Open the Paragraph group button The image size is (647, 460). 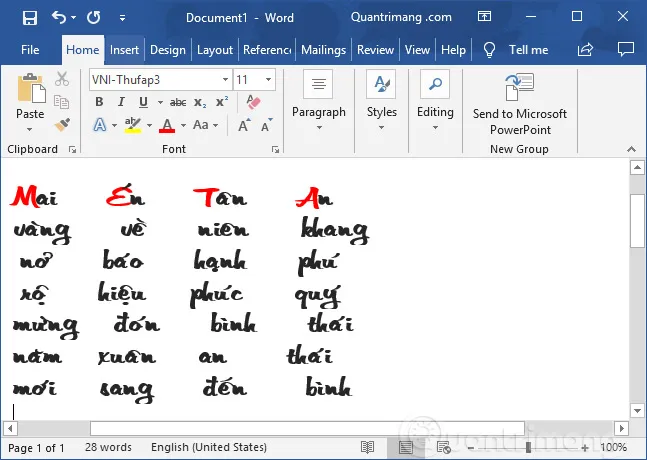319,101
